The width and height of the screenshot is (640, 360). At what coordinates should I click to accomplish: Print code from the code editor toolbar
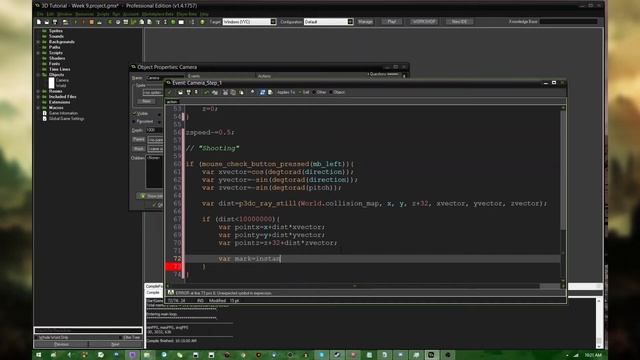[x=196, y=92]
